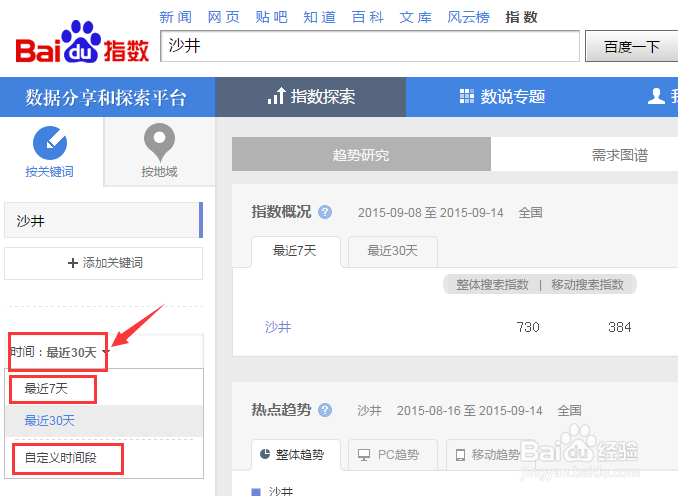This screenshot has height=496, width=678.
Task: Click the value 384 in index table
Action: (x=620, y=327)
